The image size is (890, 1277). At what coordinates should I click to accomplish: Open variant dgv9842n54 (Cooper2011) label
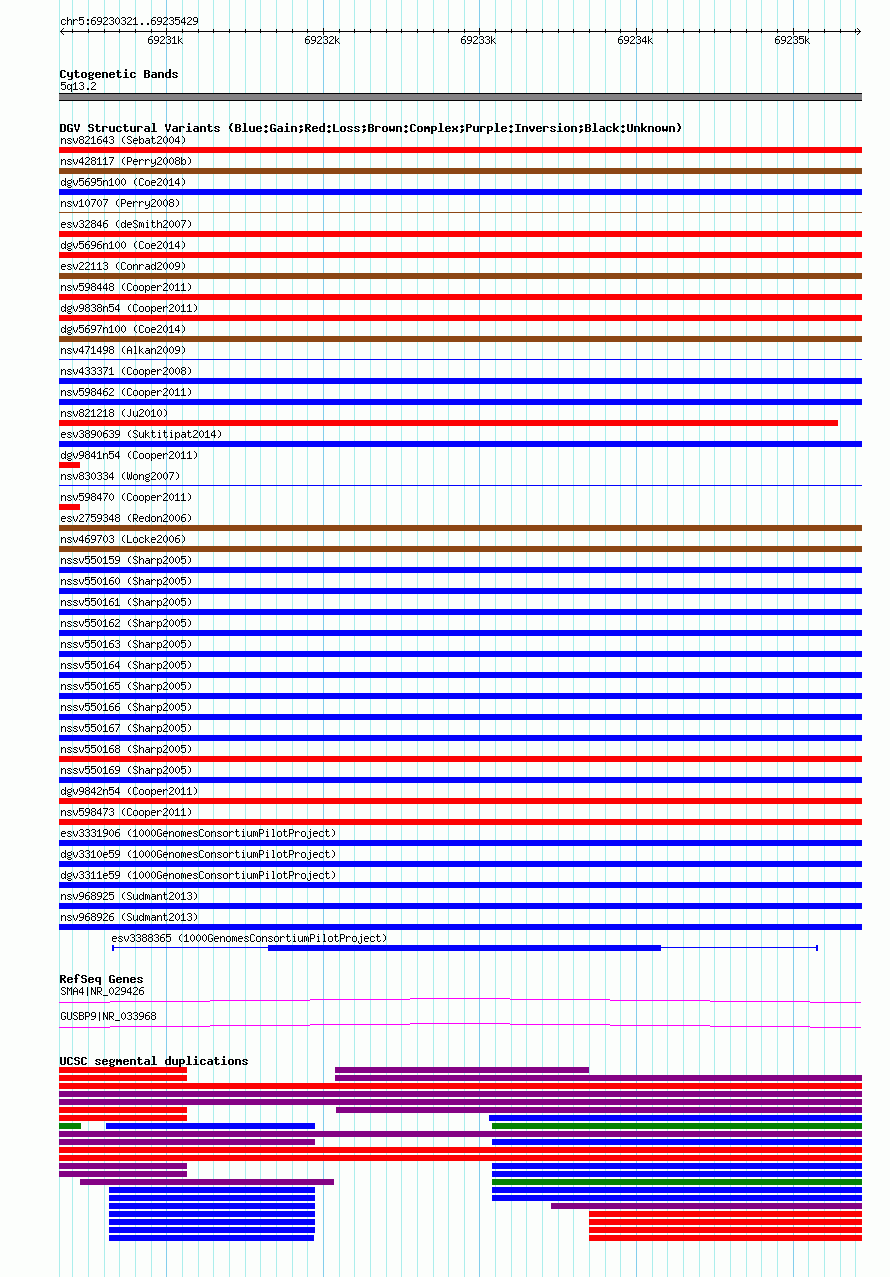tap(129, 791)
